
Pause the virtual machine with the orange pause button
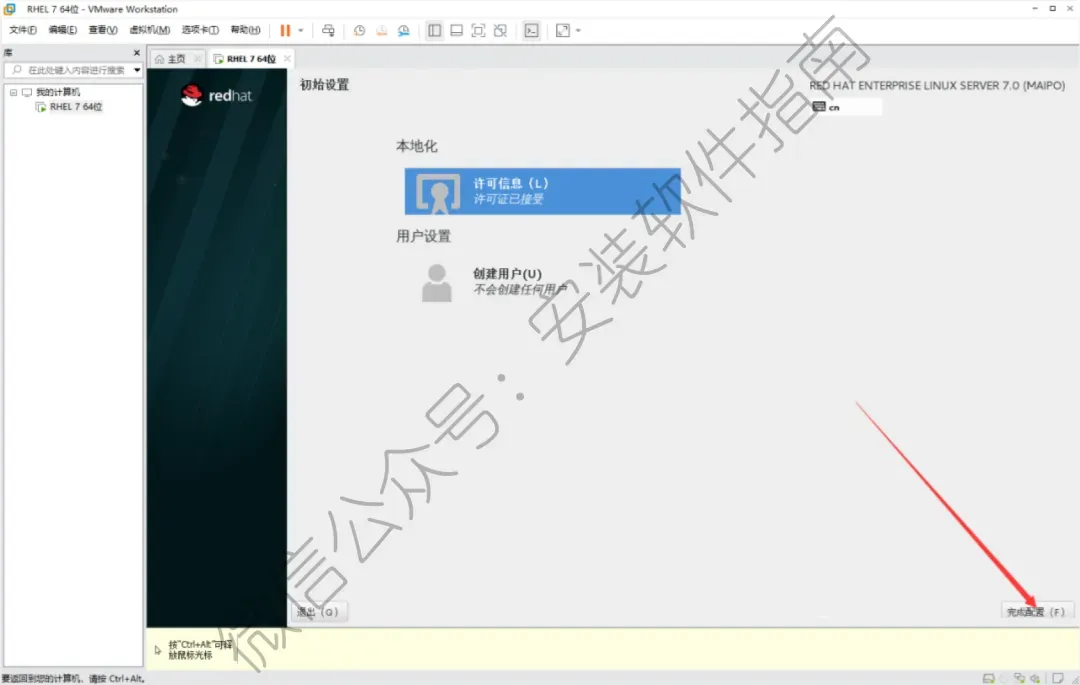point(285,30)
